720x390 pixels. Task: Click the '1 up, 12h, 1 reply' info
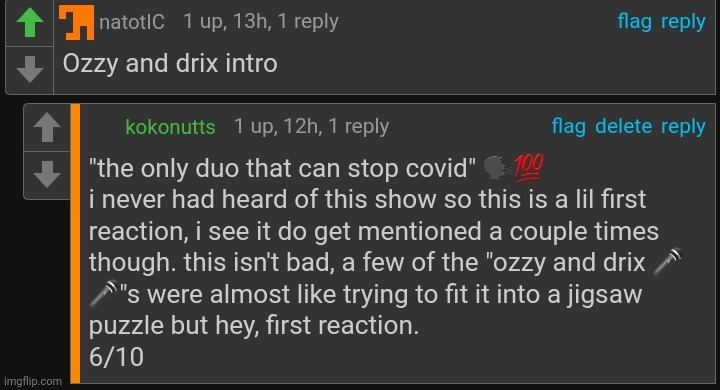(311, 126)
